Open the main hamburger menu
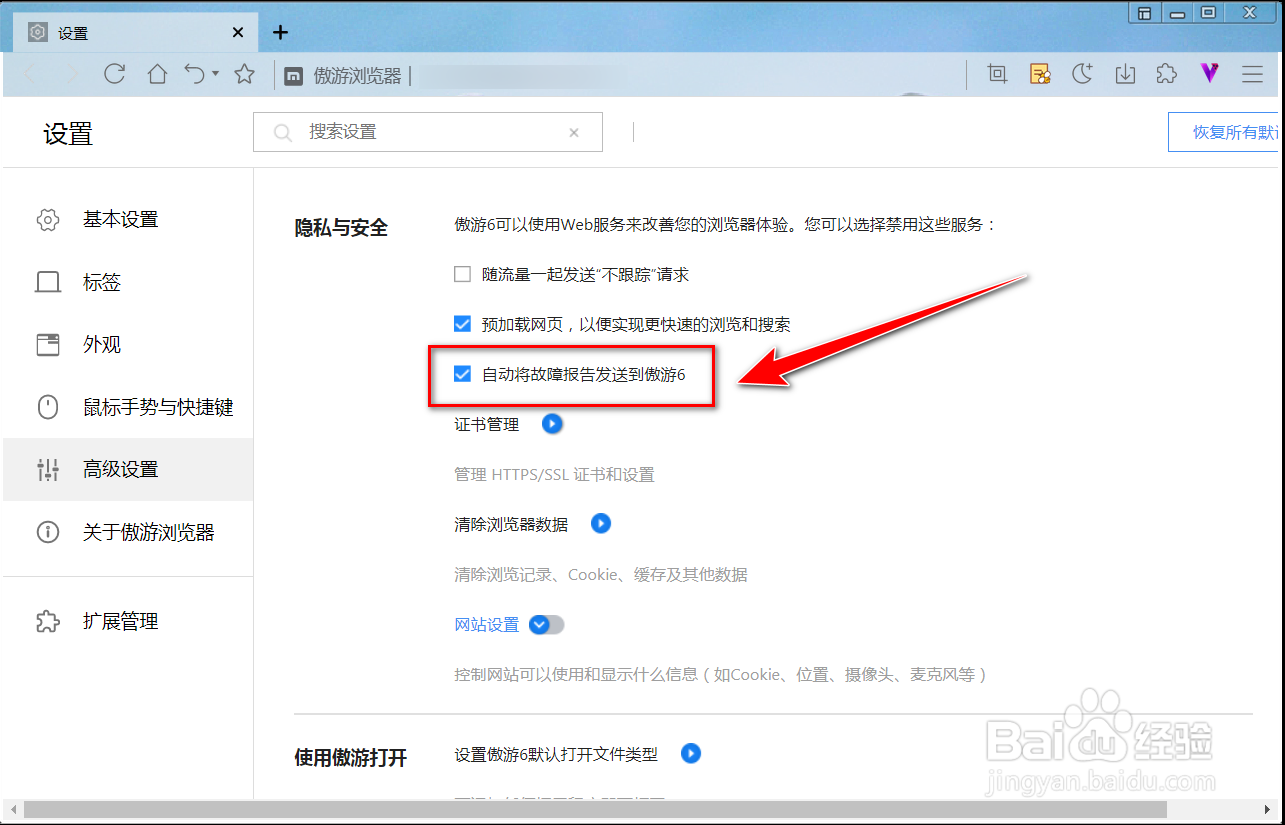Screen dimensions: 1285x825 pyautogui.click(x=1252, y=74)
